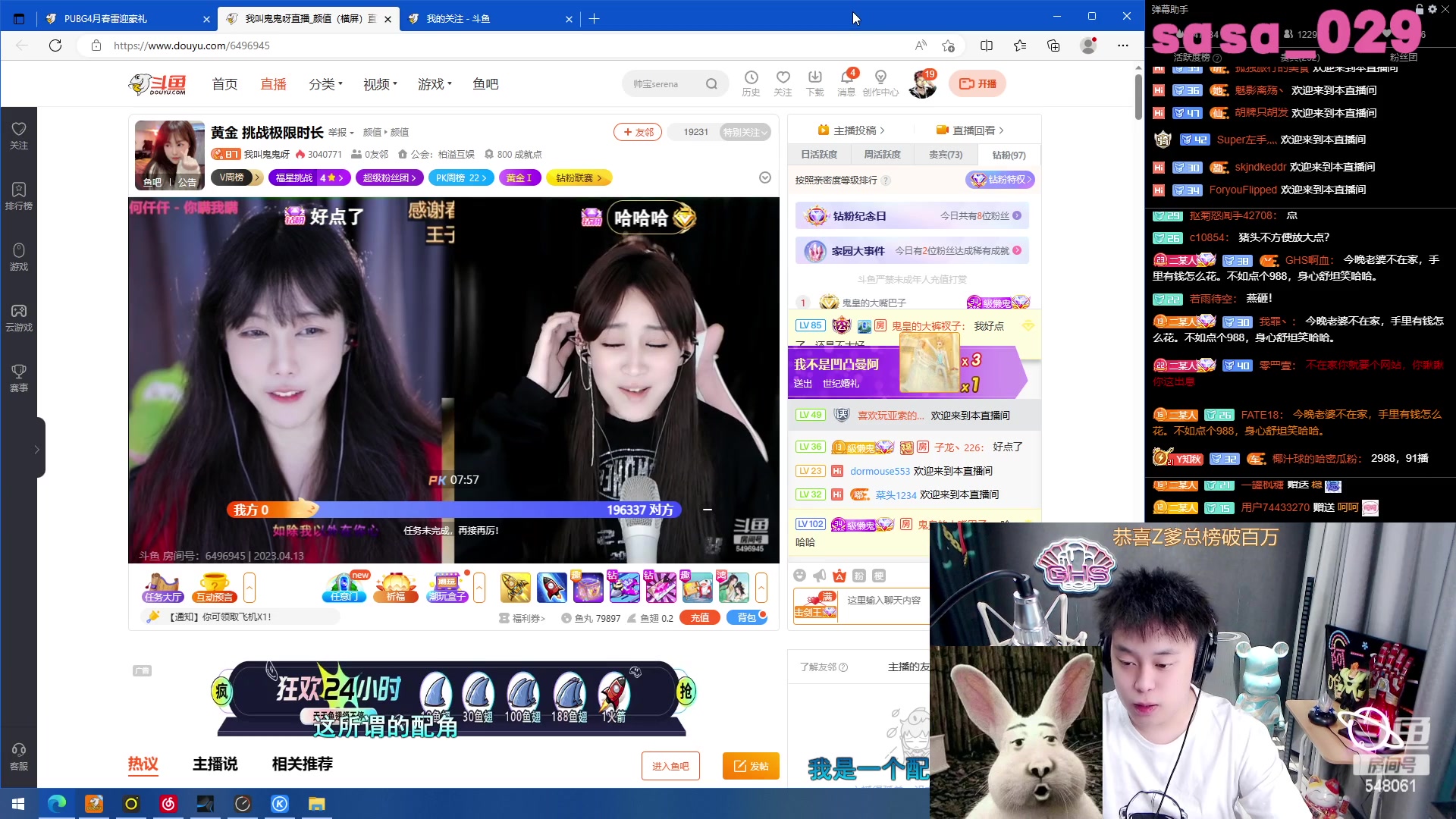This screenshot has height=819, width=1456.
Task: Open the 直播回看 link
Action: pos(970,130)
